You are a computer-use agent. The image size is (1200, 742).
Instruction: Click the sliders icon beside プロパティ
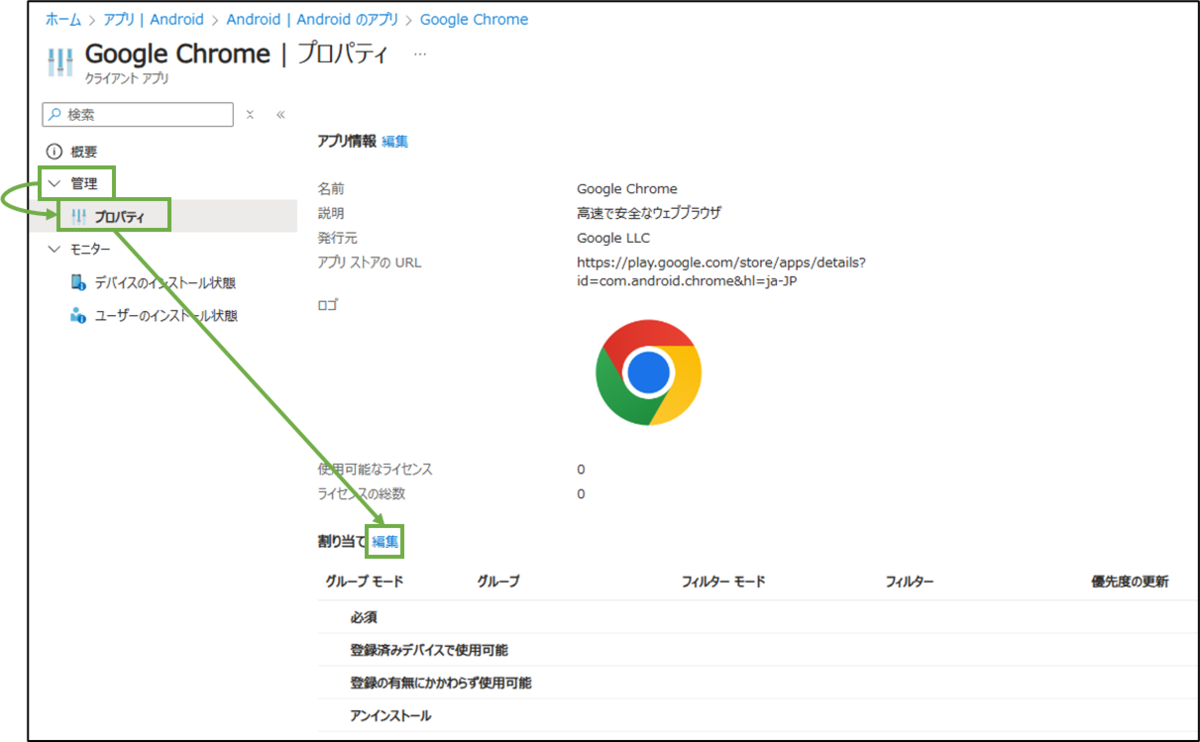[x=79, y=217]
